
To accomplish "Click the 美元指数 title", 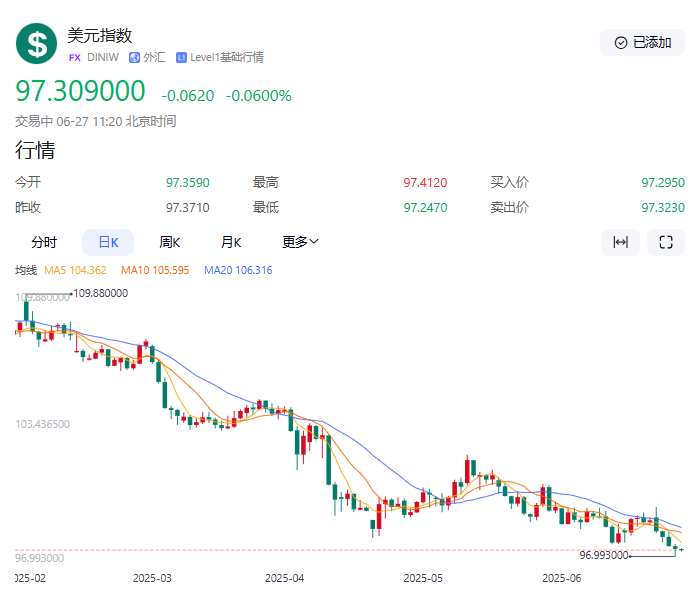I will tap(99, 36).
